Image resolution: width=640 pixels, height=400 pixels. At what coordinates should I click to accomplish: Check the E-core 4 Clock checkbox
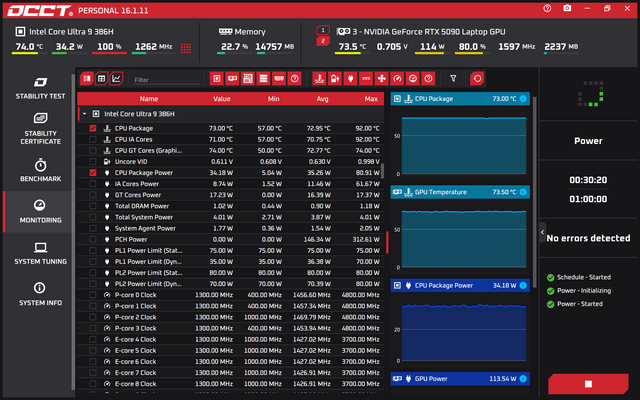click(93, 339)
